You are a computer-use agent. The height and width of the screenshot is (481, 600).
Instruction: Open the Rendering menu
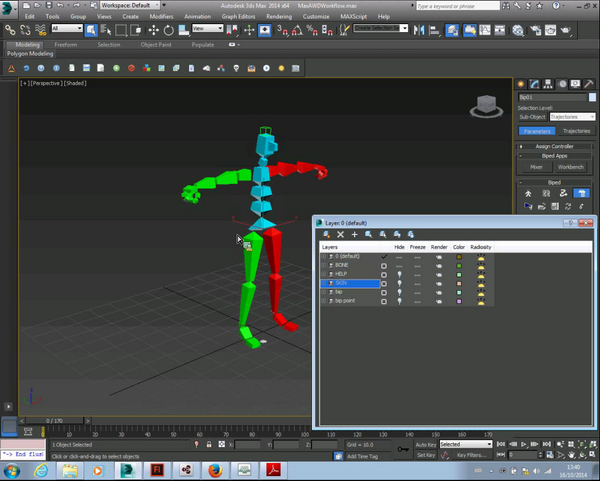tap(279, 16)
